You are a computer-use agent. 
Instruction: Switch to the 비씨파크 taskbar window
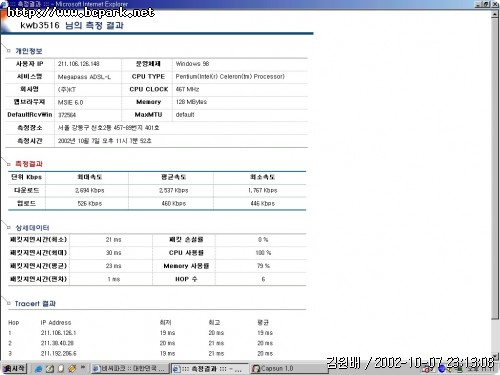pyautogui.click(x=129, y=369)
